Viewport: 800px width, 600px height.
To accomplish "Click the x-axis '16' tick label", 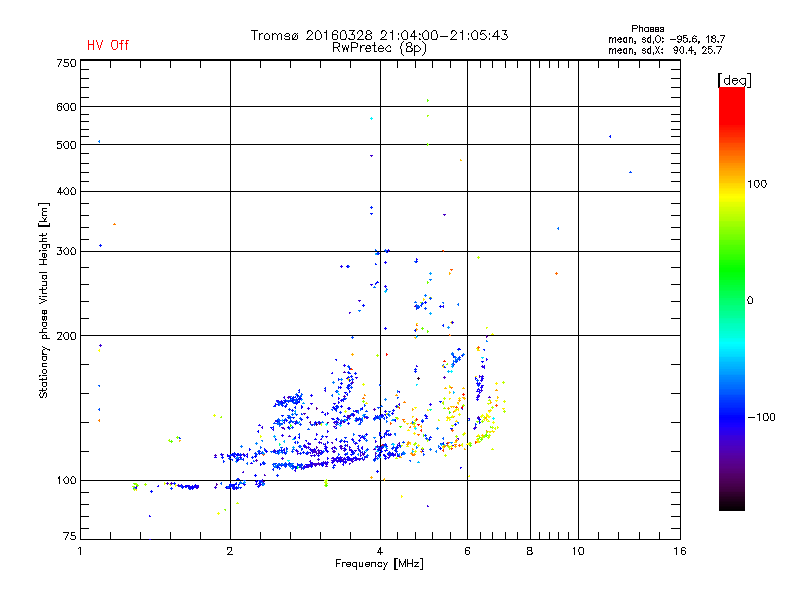I will (x=680, y=551).
